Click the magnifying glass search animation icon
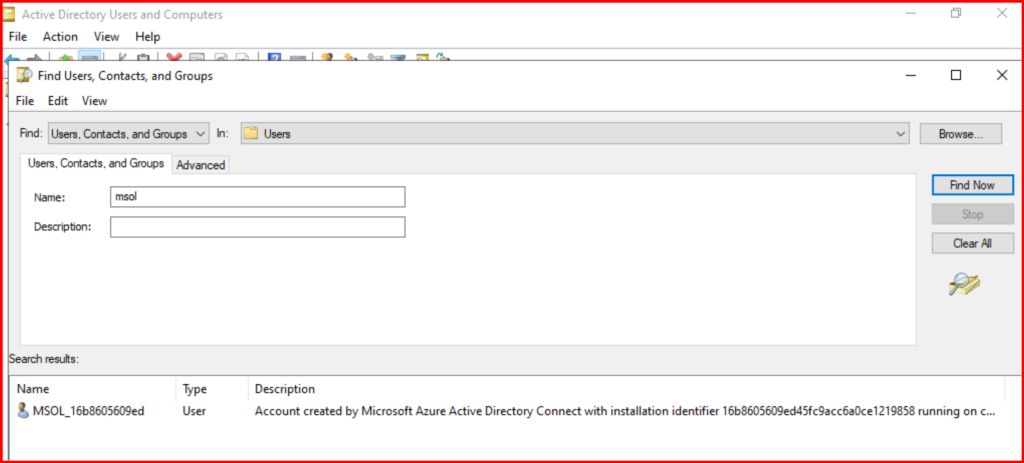The image size is (1024, 463). pos(964,286)
